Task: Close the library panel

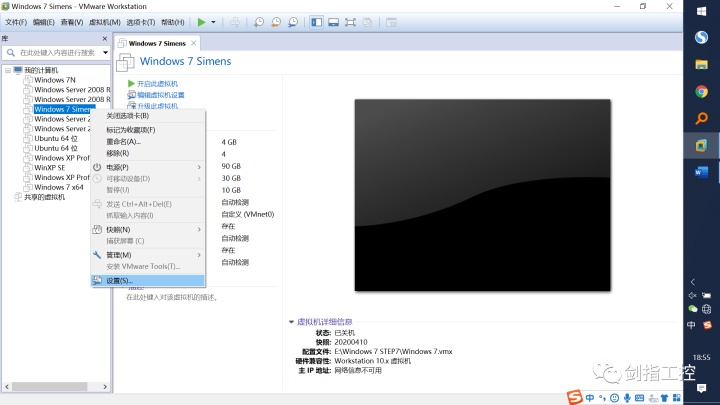Action: 105,39
